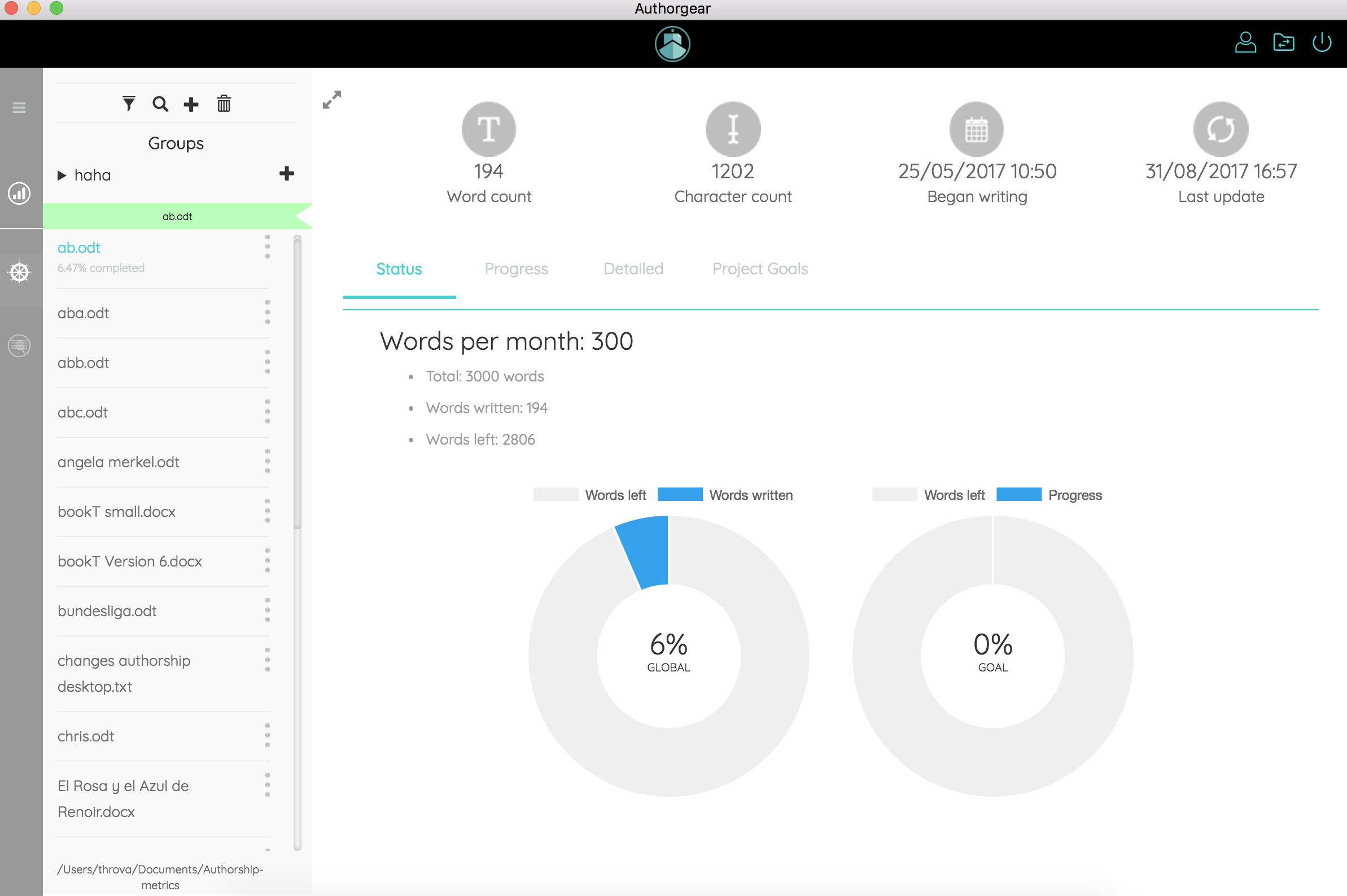Click the Total: 3000 words line

pyautogui.click(x=485, y=376)
